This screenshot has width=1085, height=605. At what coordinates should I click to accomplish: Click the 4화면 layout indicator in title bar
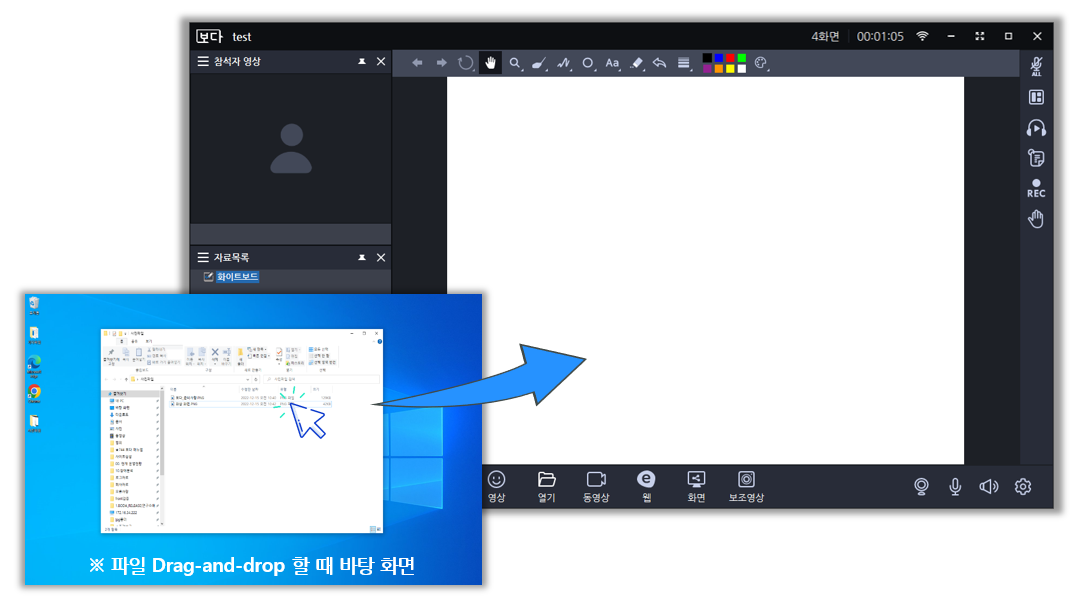tap(825, 36)
